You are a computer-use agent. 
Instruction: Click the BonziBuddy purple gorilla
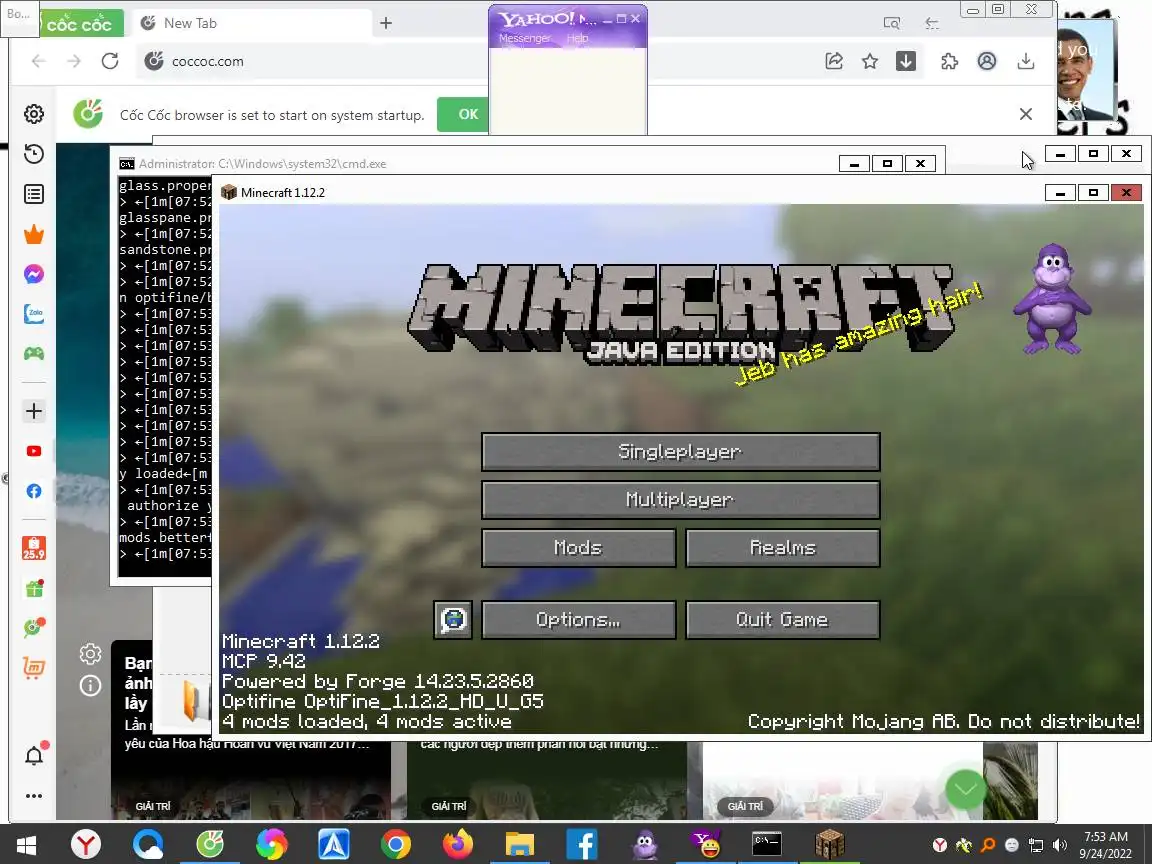(x=1052, y=299)
